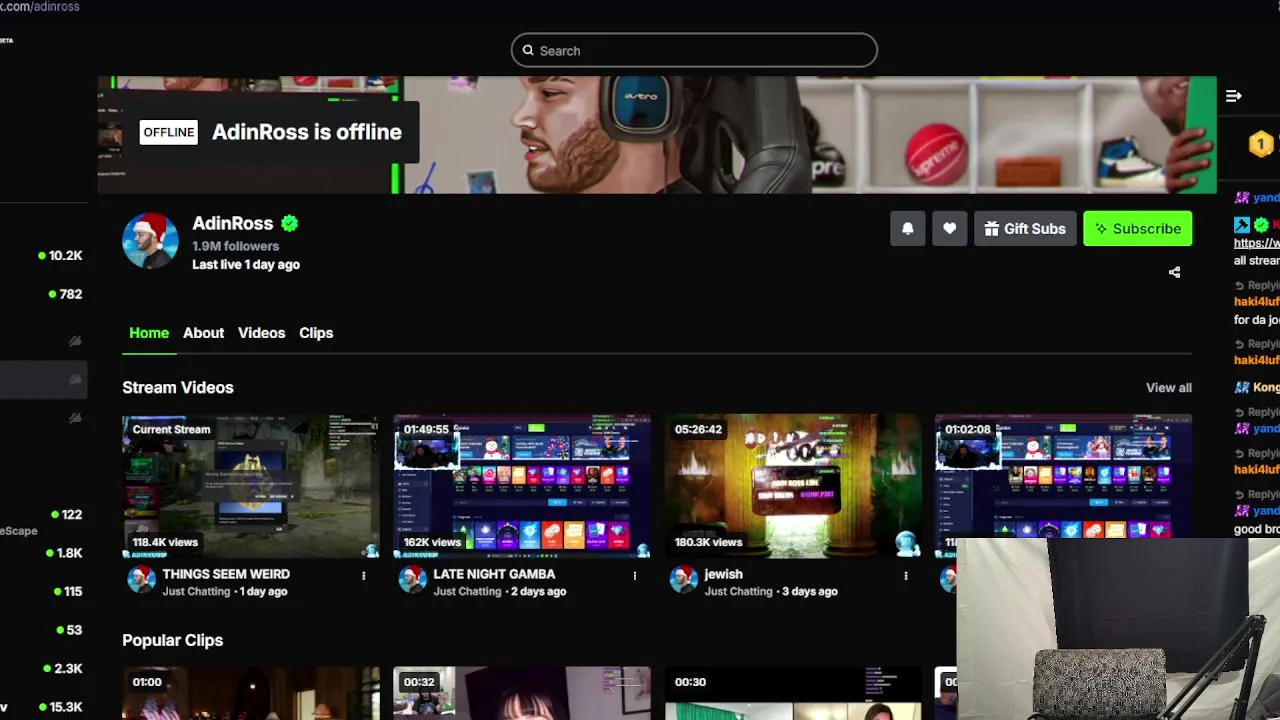Click the notification bell icon
The width and height of the screenshot is (1280, 720).
click(908, 229)
